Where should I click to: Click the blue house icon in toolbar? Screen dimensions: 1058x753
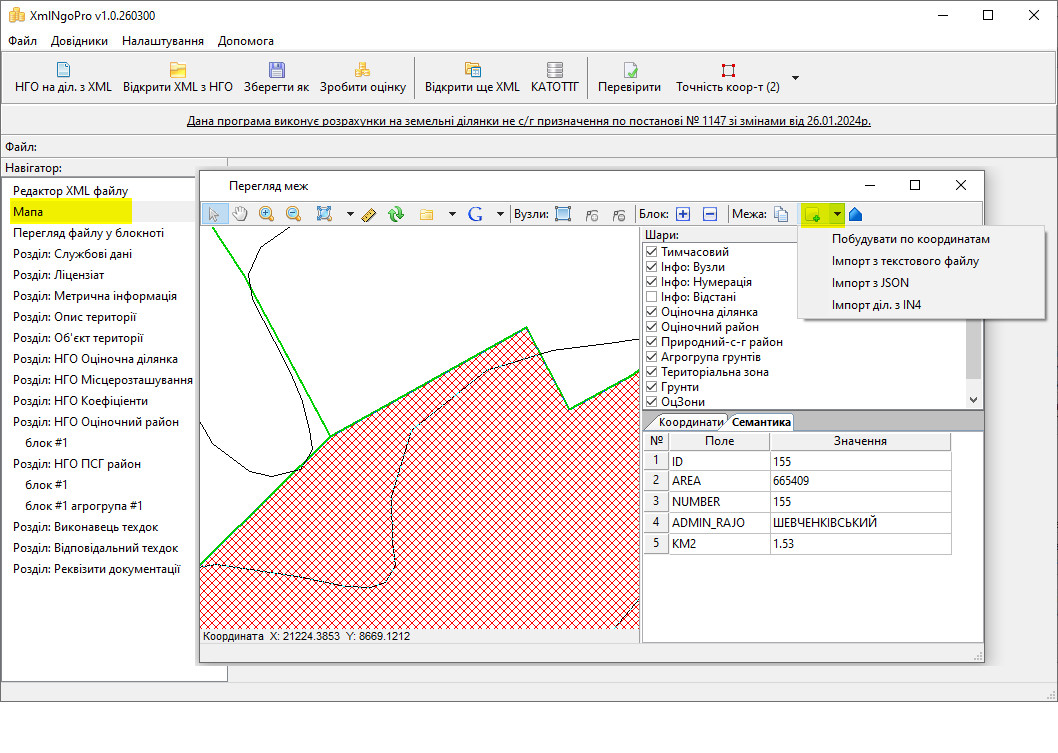coord(855,214)
